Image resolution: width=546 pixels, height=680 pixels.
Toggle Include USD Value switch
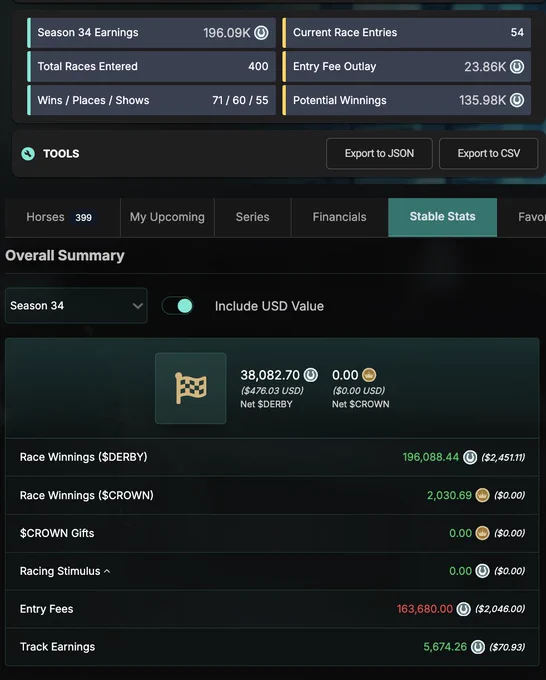click(x=178, y=306)
